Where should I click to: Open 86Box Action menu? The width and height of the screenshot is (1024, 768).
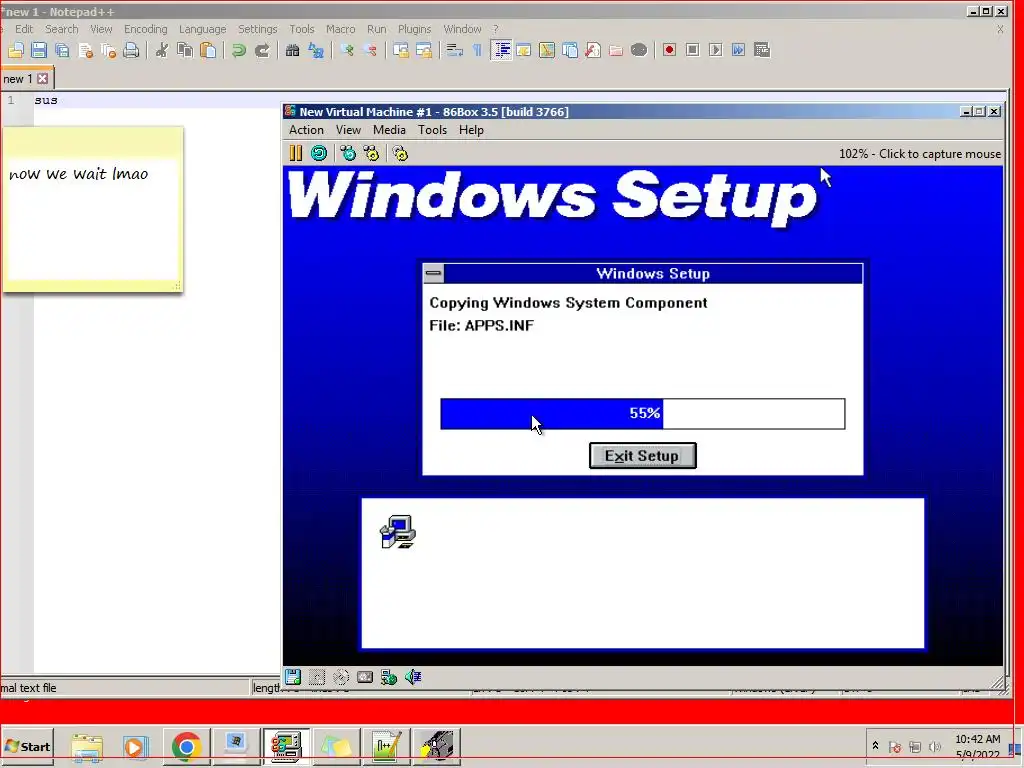[x=306, y=130]
